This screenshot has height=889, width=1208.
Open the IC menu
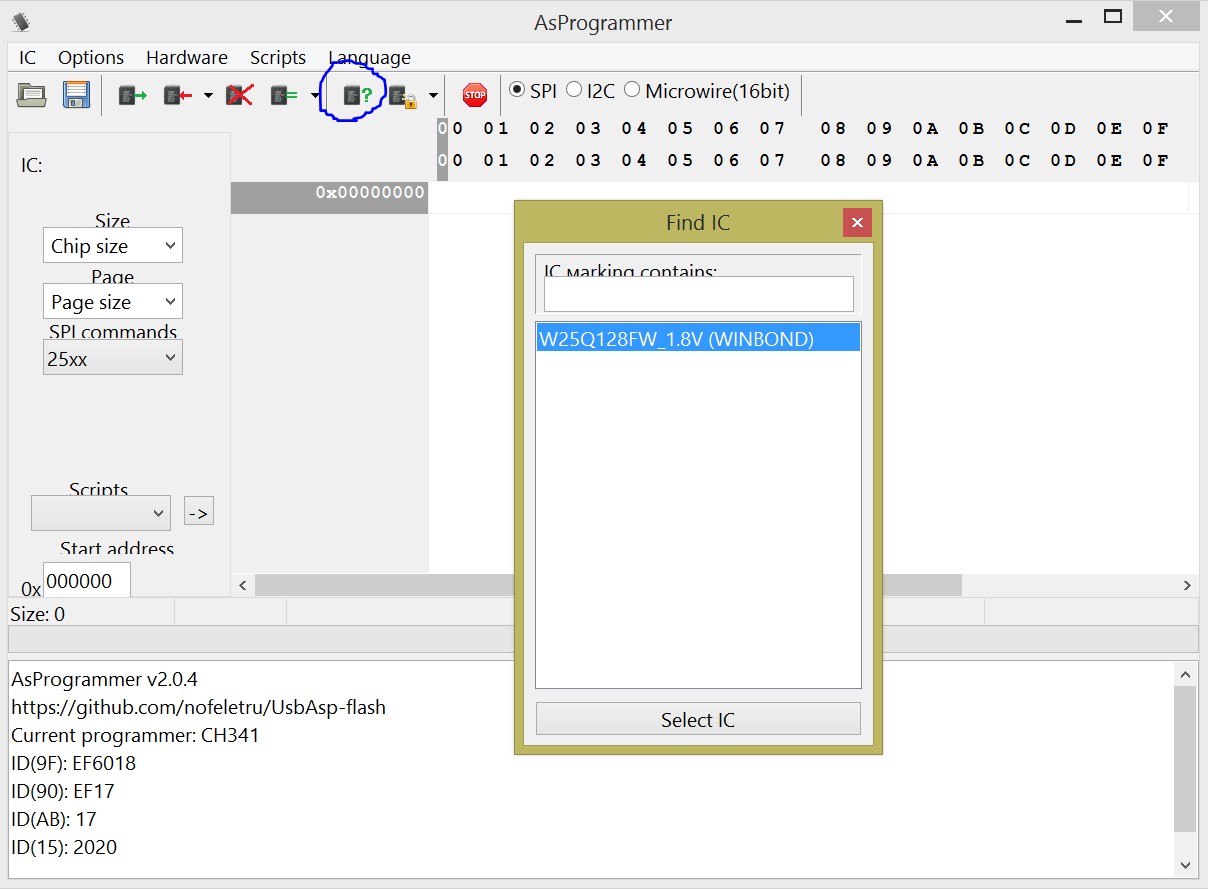[27, 57]
